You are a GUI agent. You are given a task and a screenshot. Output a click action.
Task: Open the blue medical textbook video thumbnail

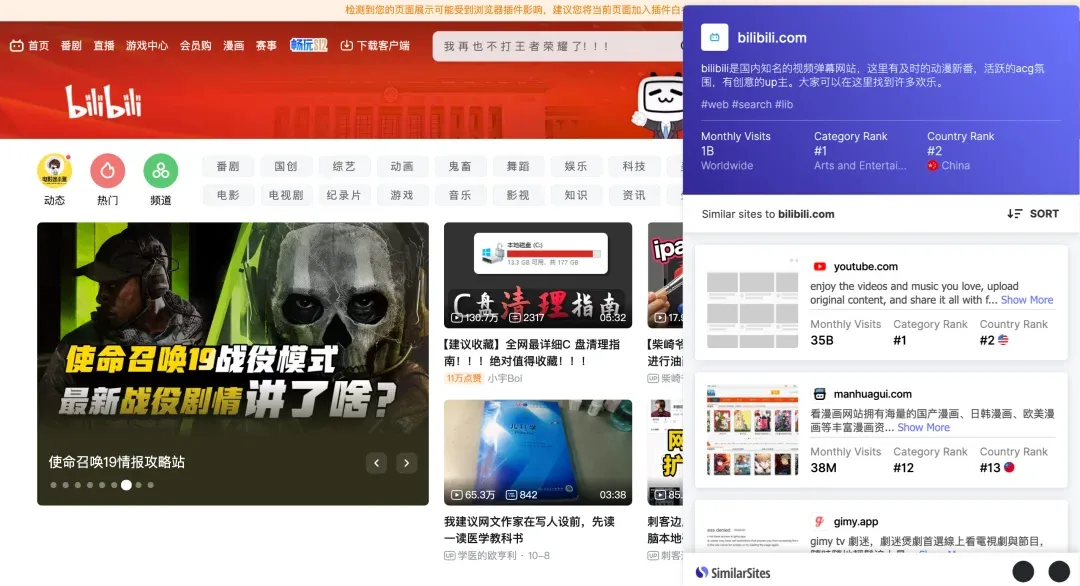tap(538, 452)
